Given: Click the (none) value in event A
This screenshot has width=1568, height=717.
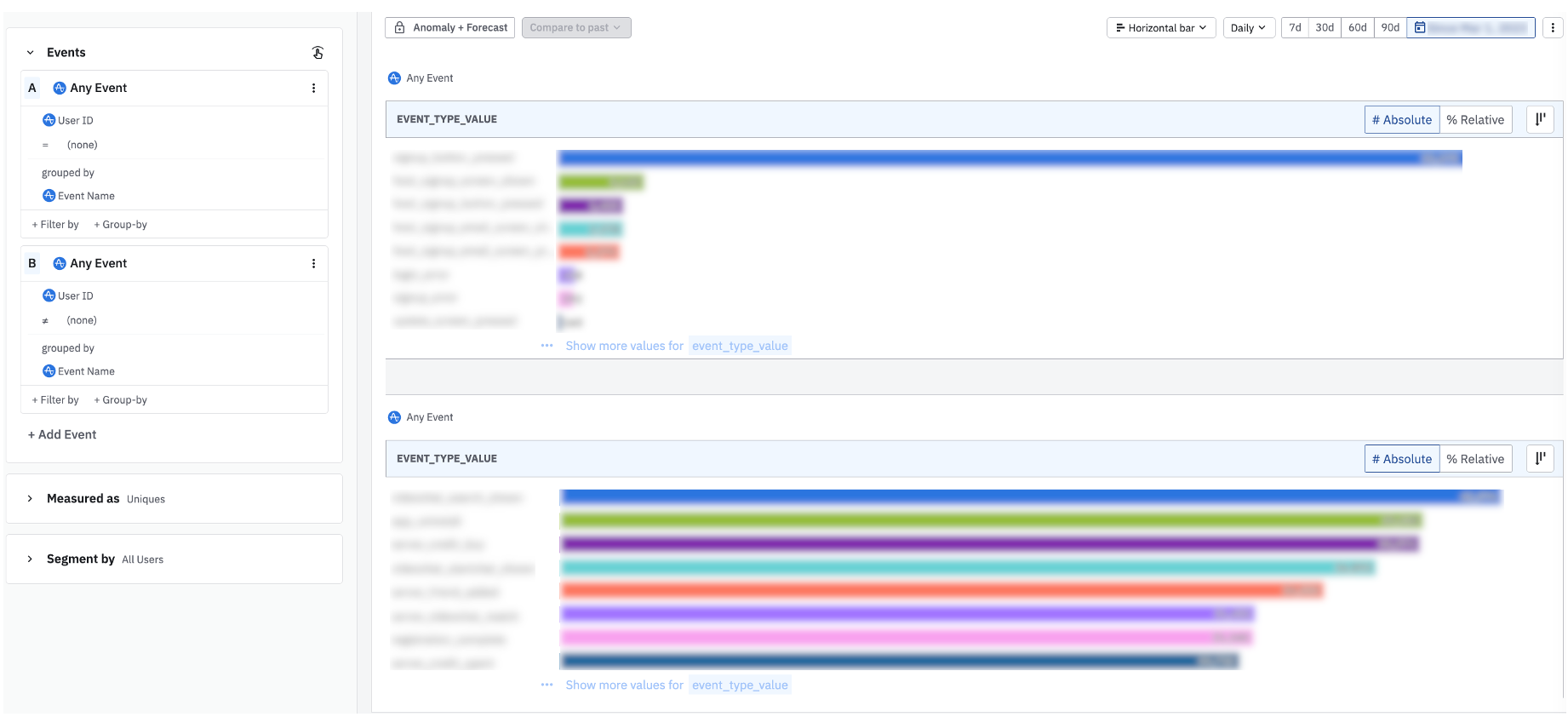Looking at the screenshot, I should [x=83, y=145].
